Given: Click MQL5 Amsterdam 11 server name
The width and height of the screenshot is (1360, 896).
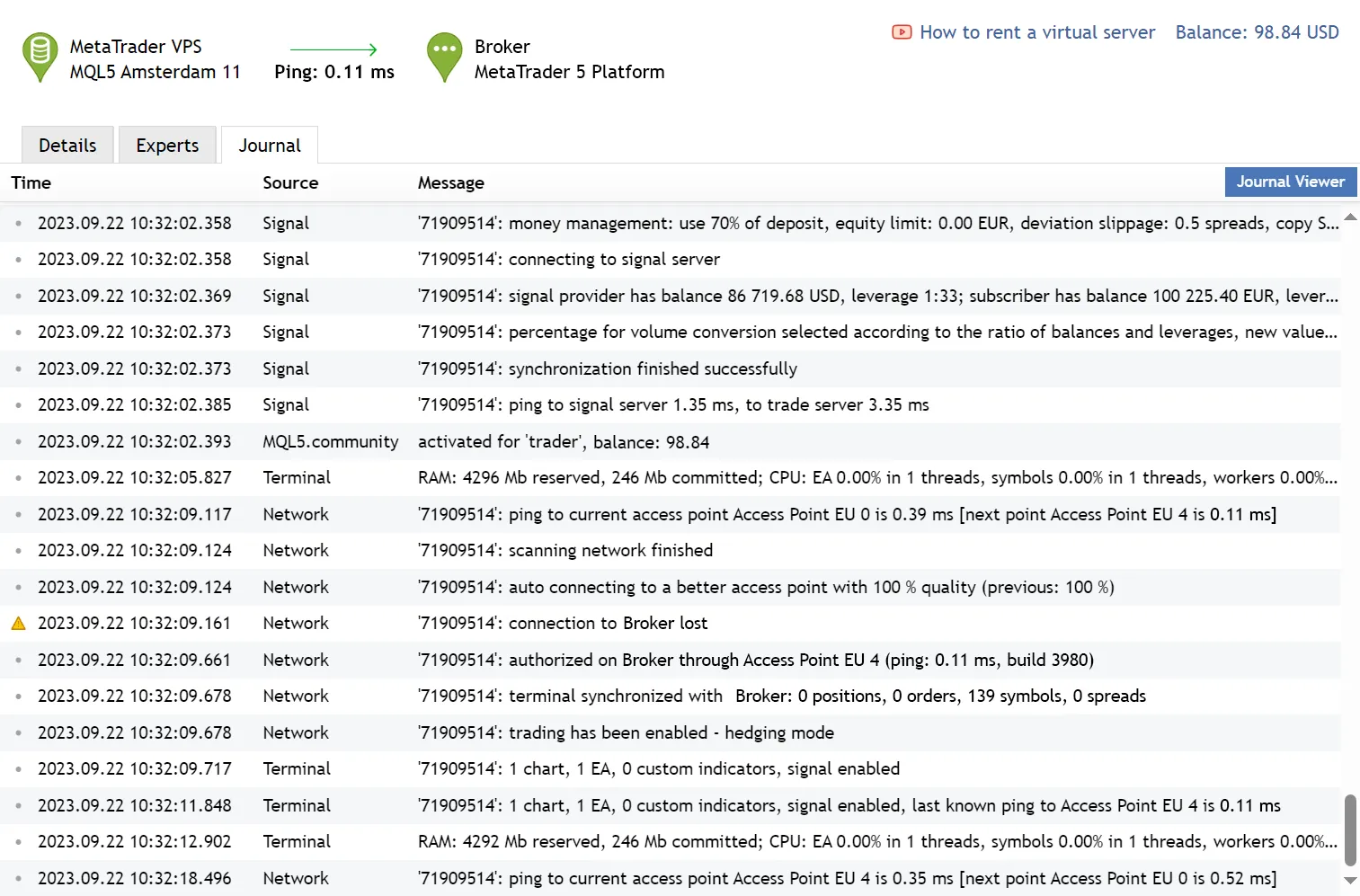Looking at the screenshot, I should point(156,72).
